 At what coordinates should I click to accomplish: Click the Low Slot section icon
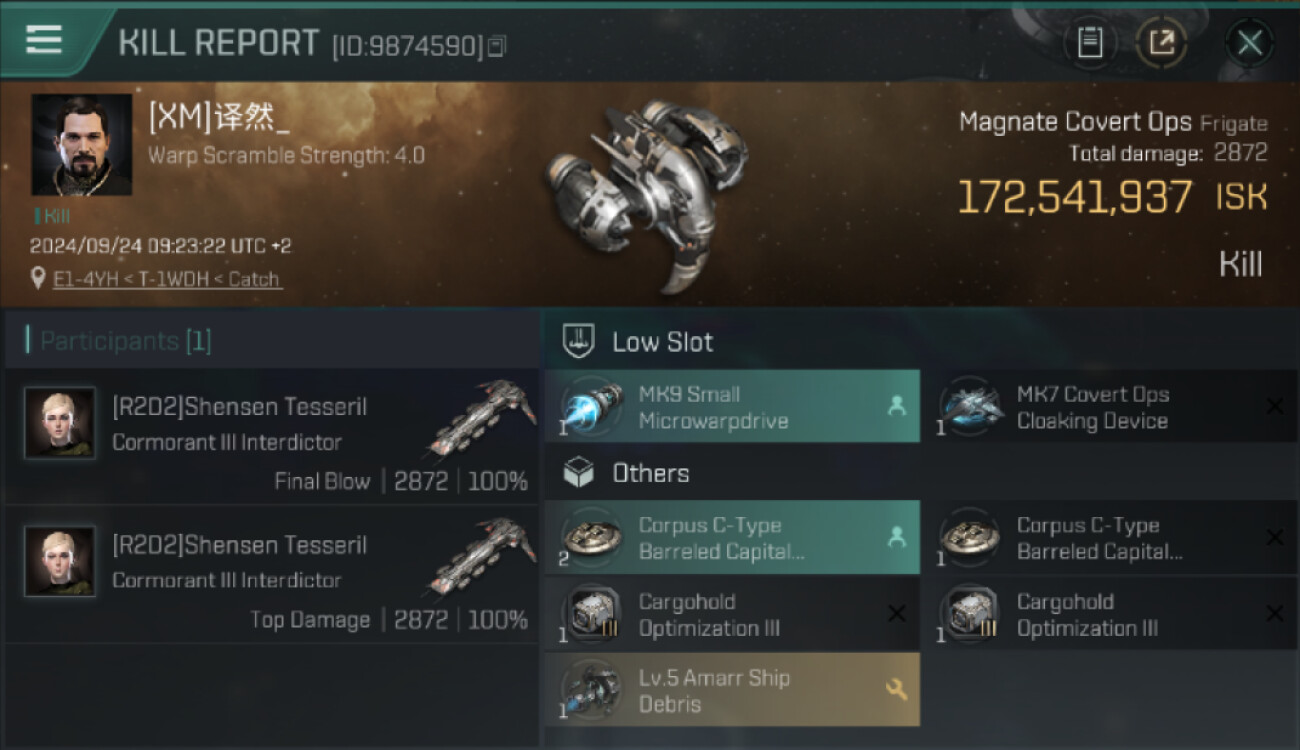579,341
